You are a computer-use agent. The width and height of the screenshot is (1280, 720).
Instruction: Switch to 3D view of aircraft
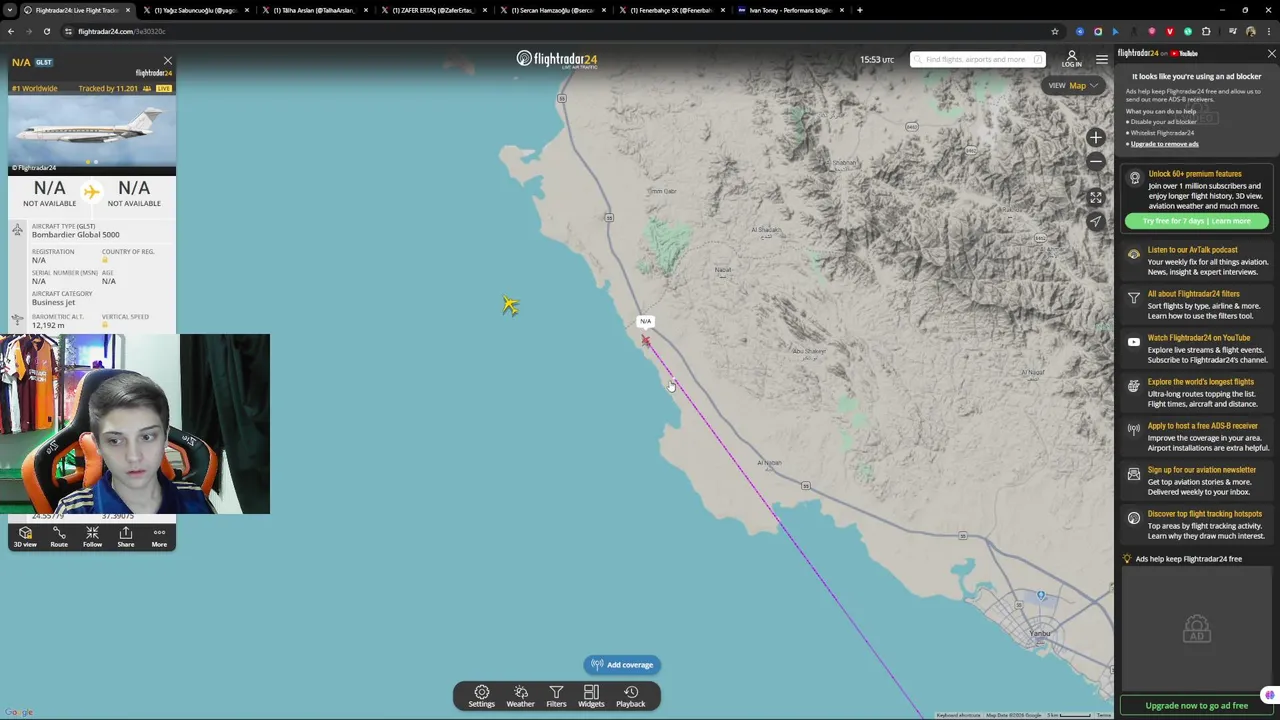tap(25, 537)
